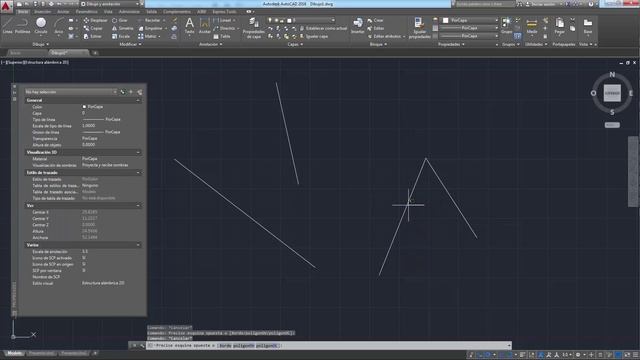Click Igualar propiedades tool
Image resolution: width=640 pixels, height=360 pixels.
[419, 28]
